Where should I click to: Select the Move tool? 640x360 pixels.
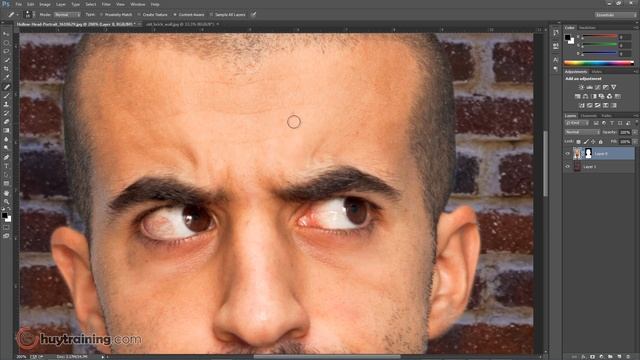click(x=7, y=34)
